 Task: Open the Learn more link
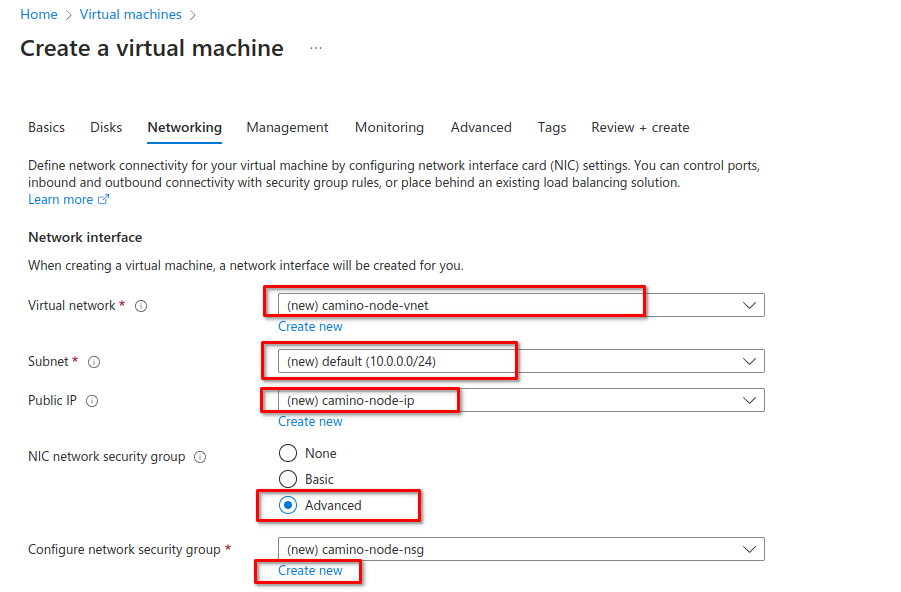pos(61,199)
